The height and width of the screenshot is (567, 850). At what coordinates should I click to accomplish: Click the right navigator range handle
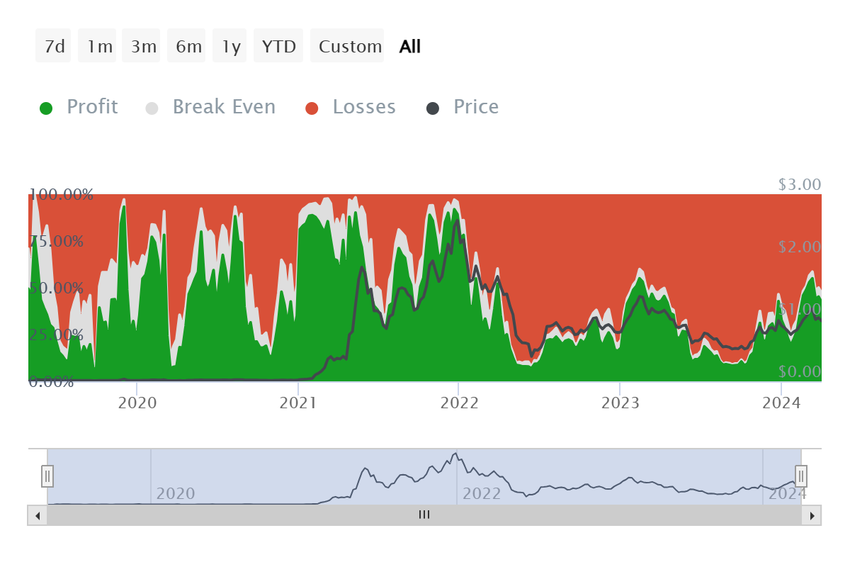pos(801,476)
